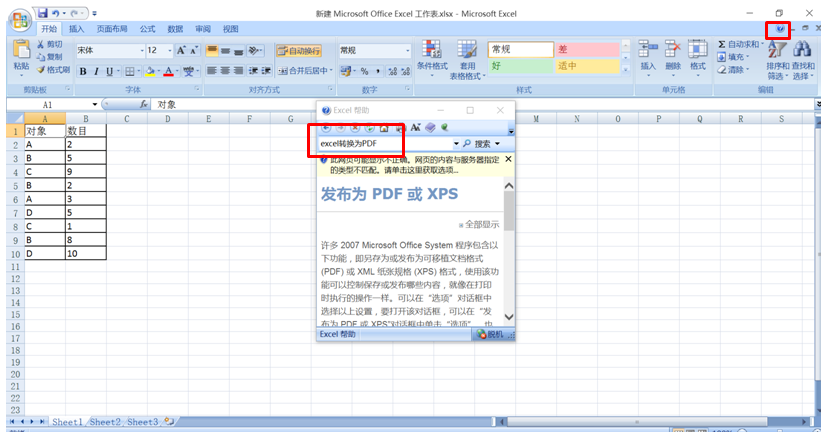Open number format dropdown 常规

407,50
